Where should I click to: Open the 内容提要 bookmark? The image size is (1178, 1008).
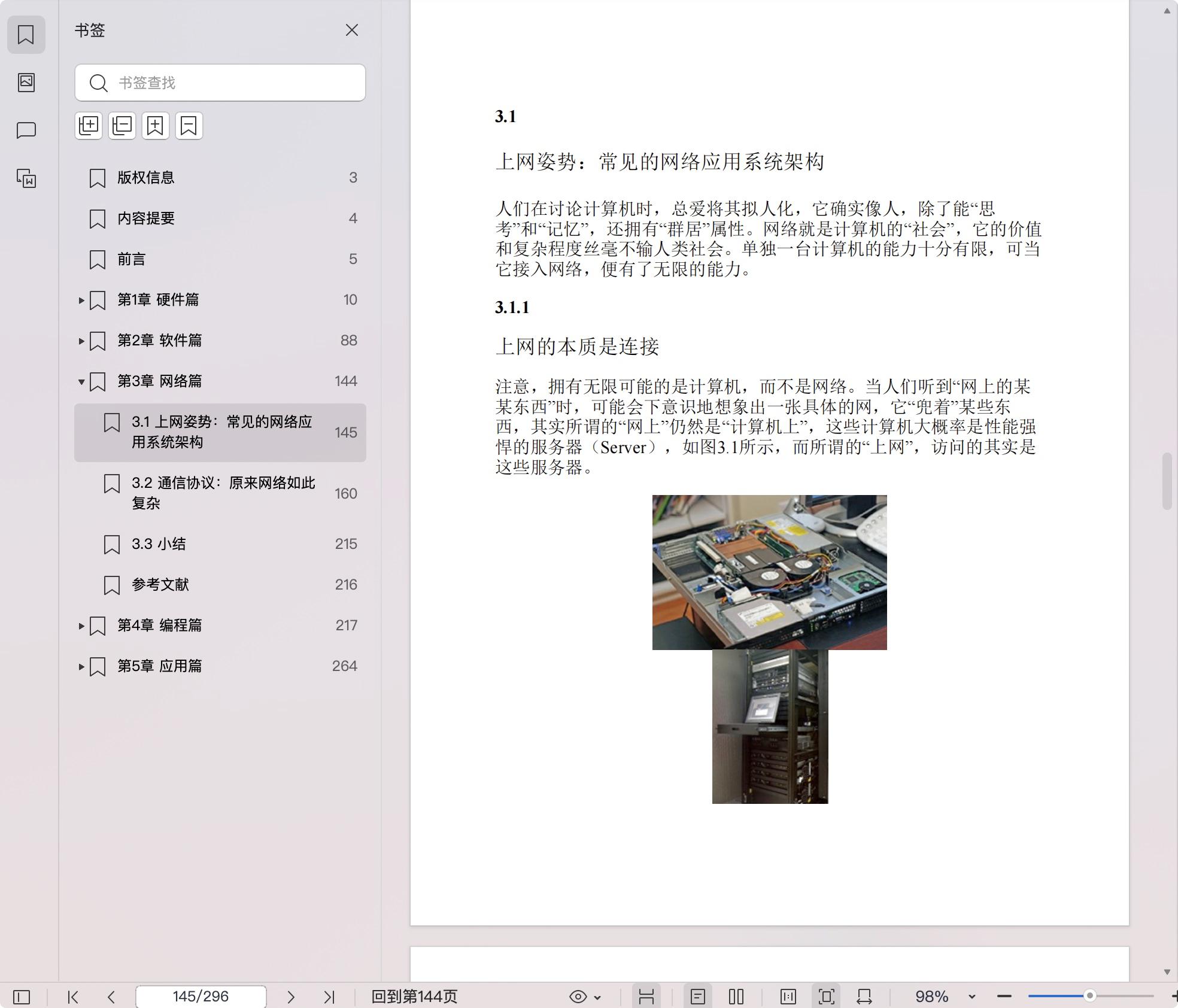pos(220,218)
